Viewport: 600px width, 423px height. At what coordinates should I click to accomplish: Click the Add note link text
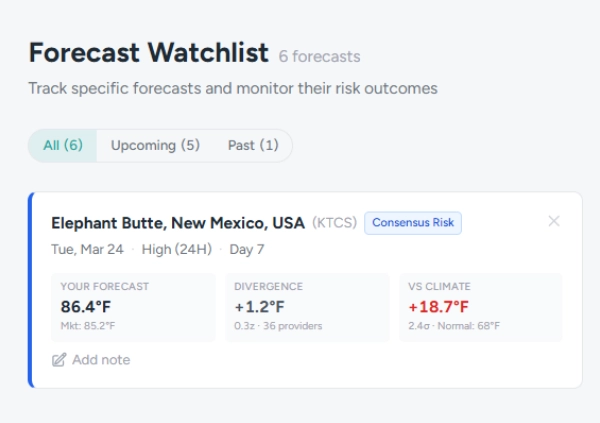click(x=101, y=360)
